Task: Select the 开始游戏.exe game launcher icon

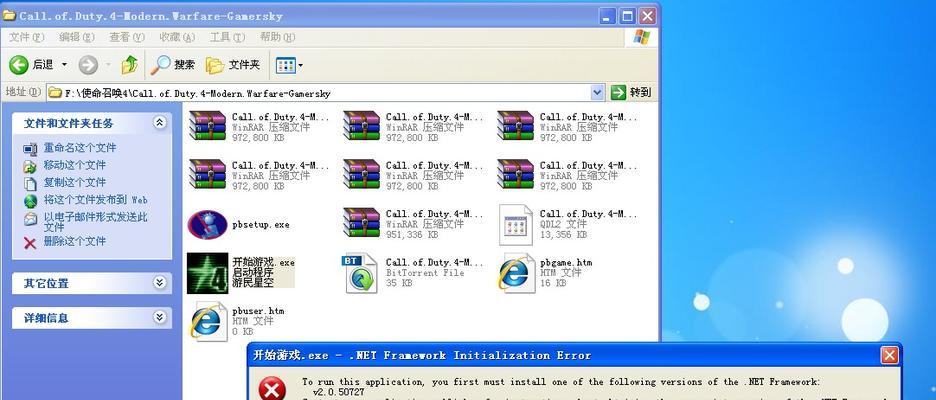Action: (208, 273)
